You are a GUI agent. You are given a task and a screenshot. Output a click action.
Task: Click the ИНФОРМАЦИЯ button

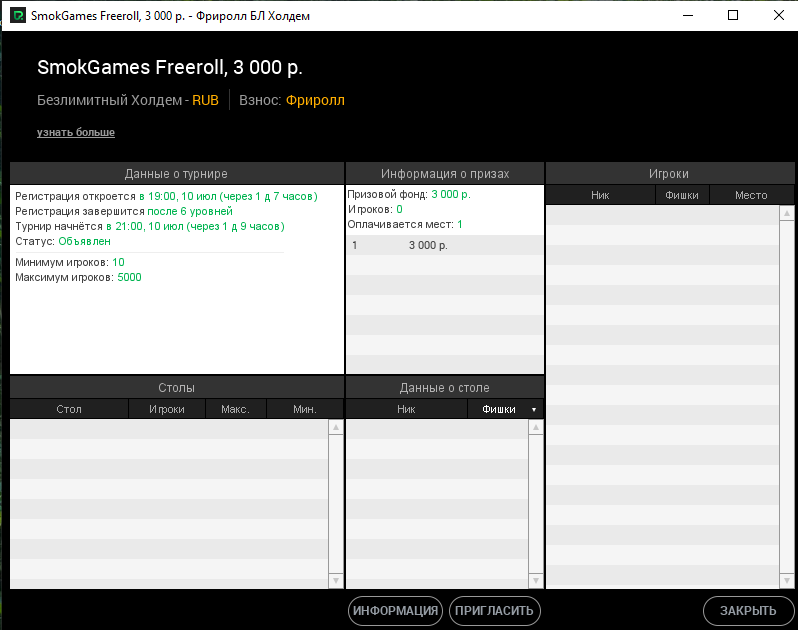(x=395, y=611)
